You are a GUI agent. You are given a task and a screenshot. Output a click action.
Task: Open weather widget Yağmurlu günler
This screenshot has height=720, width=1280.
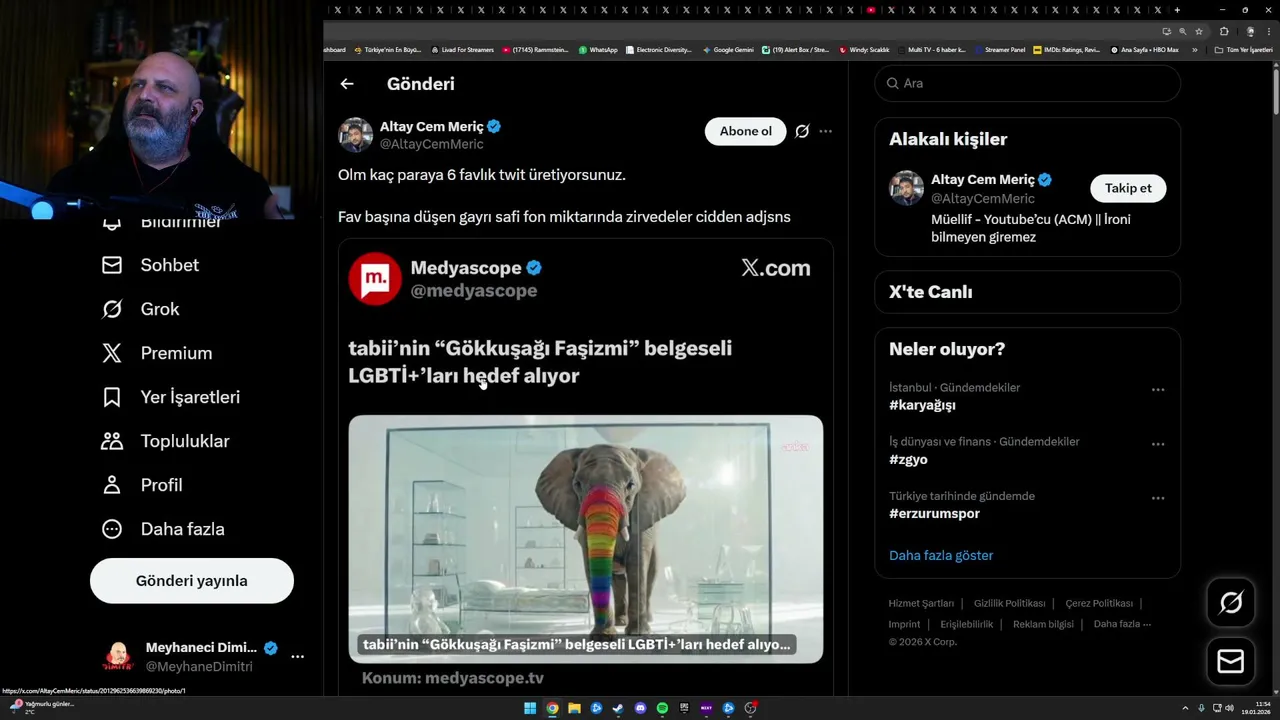click(x=40, y=707)
